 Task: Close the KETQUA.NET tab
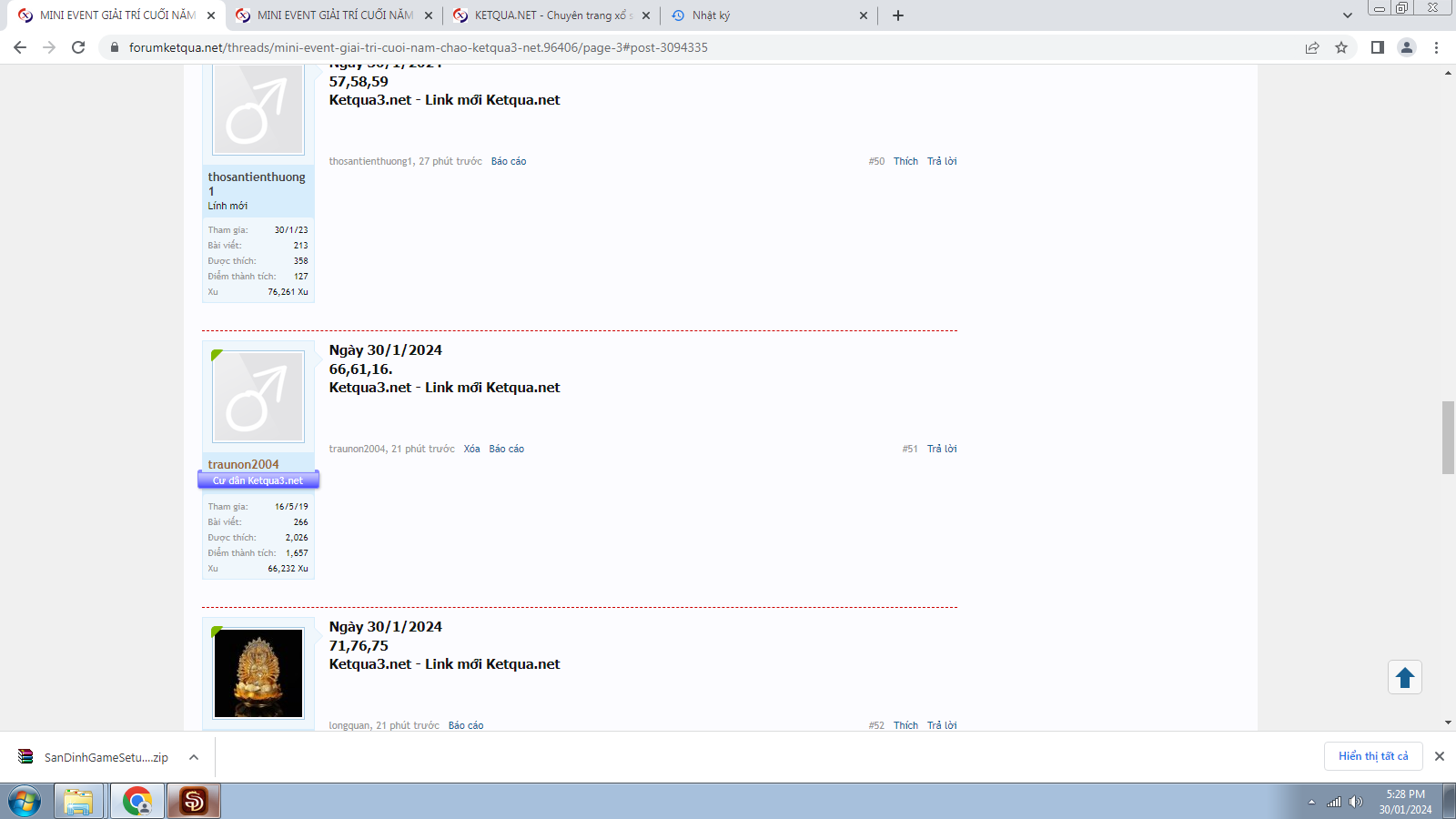pyautogui.click(x=646, y=15)
